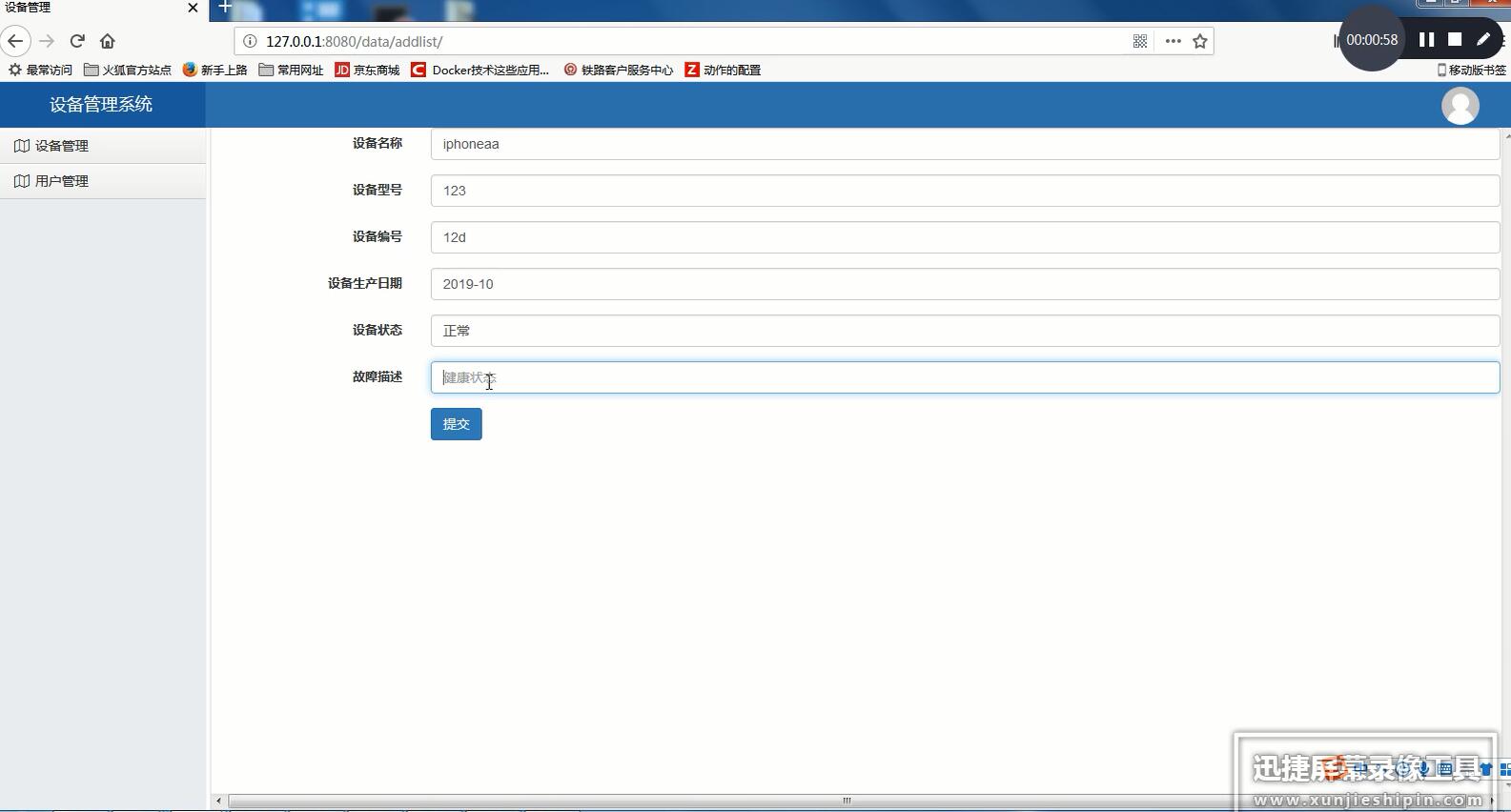Open 用户管理 in the sidebar

pyautogui.click(x=103, y=181)
